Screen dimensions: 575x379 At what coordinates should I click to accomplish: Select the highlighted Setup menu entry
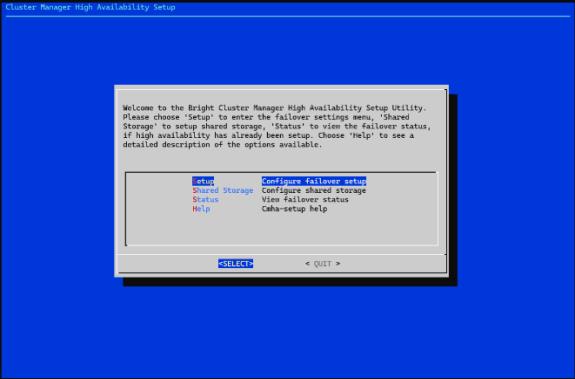coord(203,181)
